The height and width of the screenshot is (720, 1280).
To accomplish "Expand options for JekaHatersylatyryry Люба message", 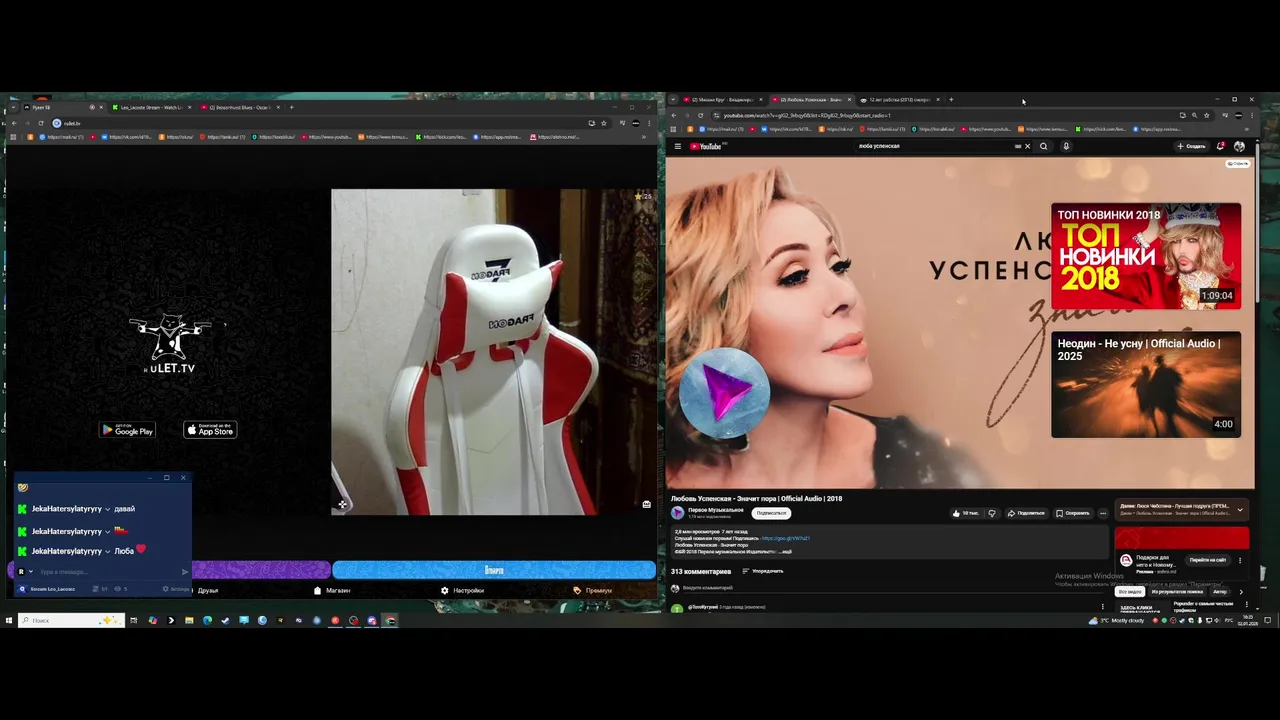I will pos(107,551).
